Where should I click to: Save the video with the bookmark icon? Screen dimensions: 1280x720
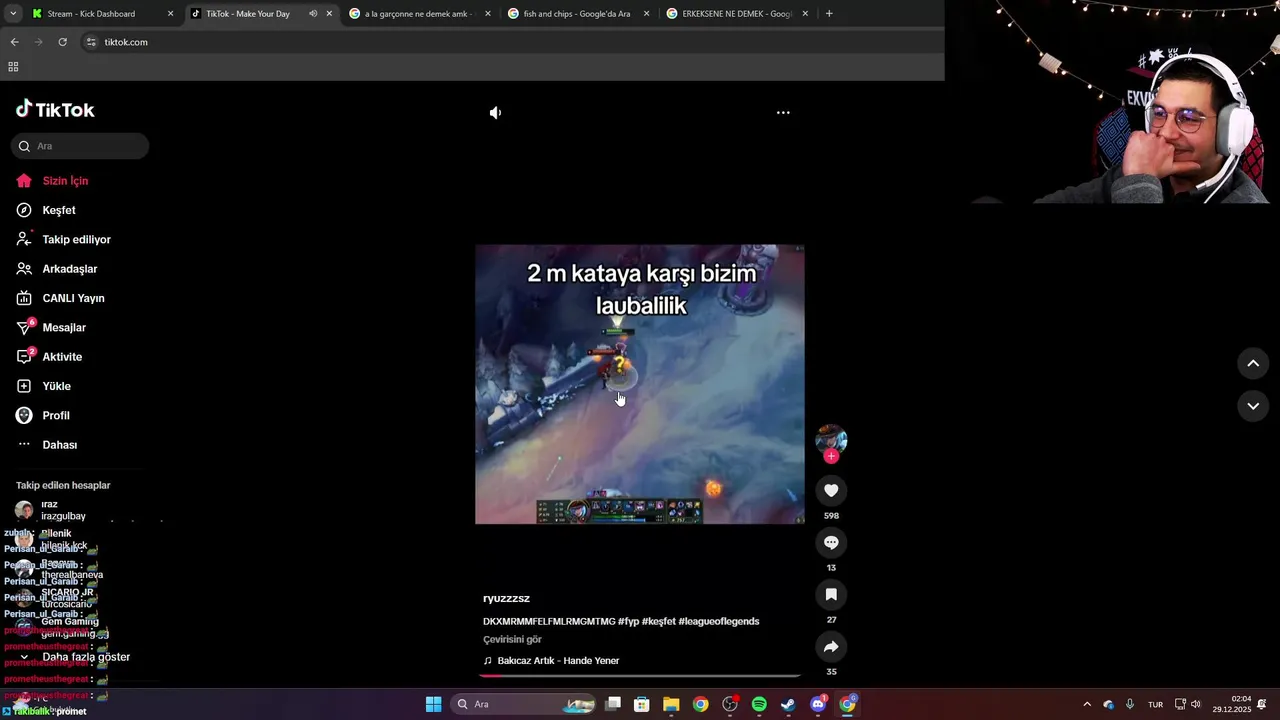point(831,594)
